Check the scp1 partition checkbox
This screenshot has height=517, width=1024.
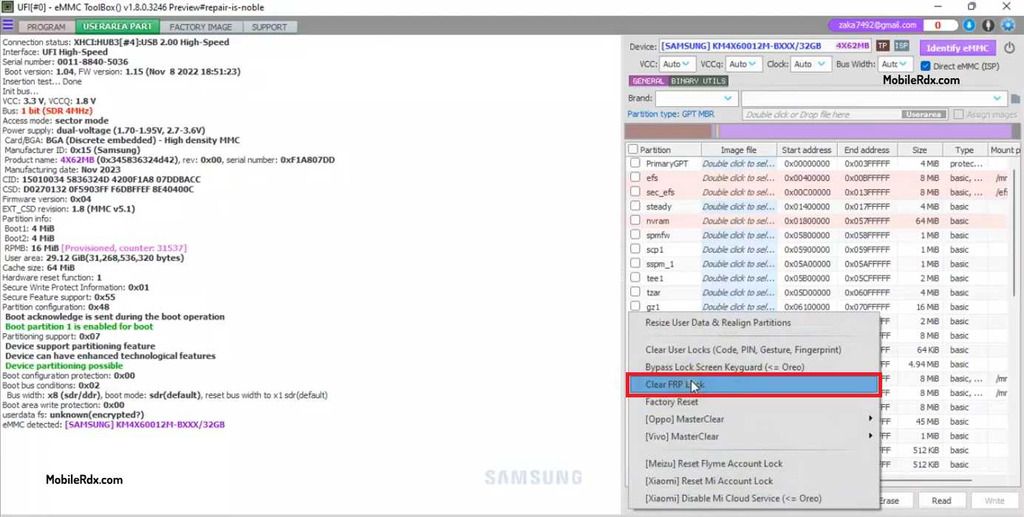[x=635, y=249]
